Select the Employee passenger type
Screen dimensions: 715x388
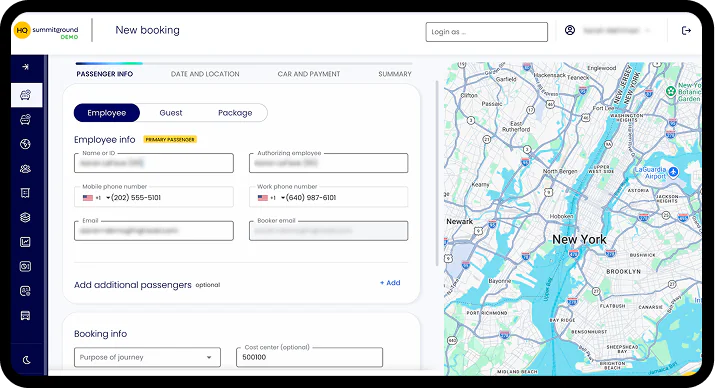(107, 113)
